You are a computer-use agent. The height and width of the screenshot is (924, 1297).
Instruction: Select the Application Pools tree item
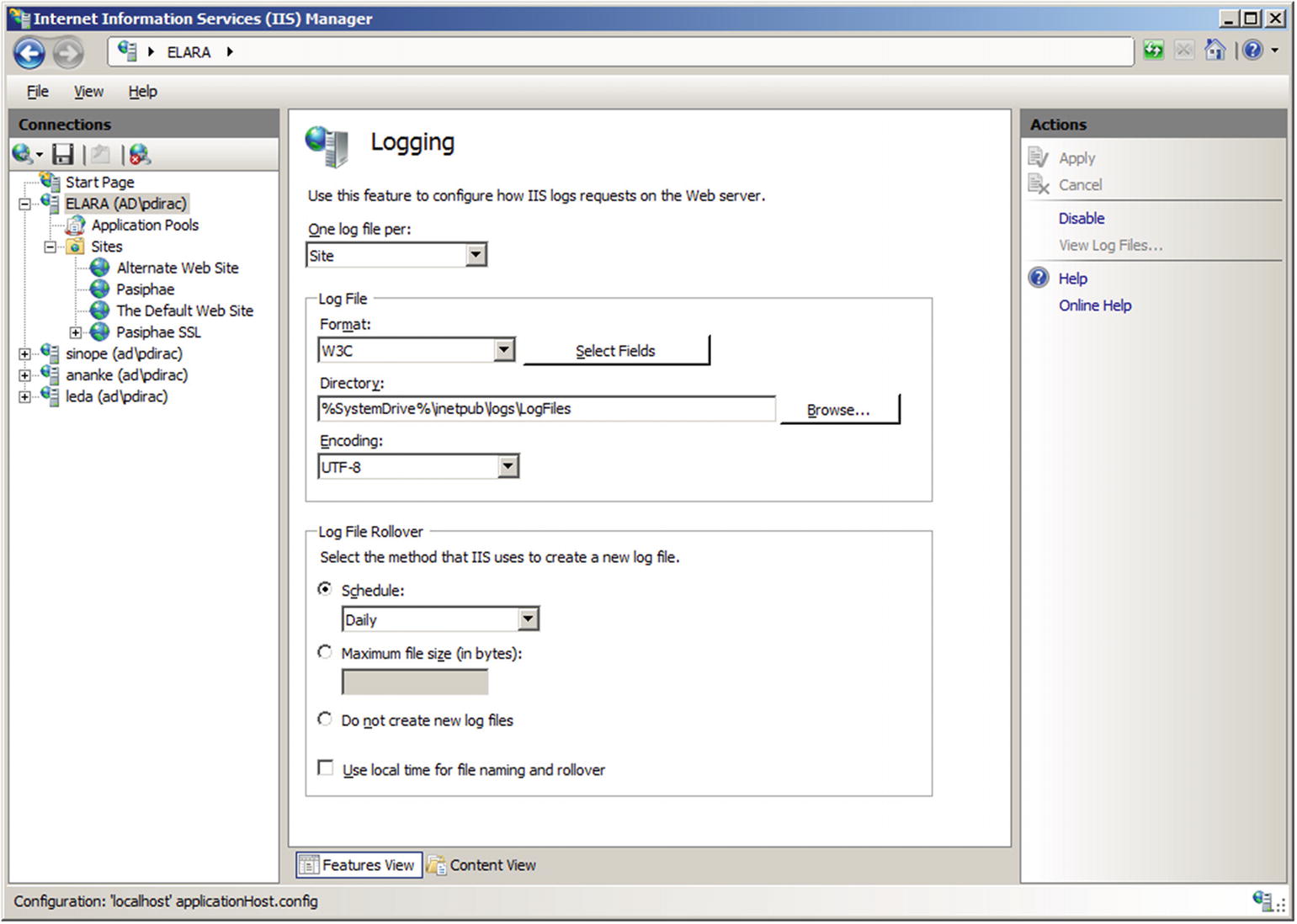click(145, 225)
